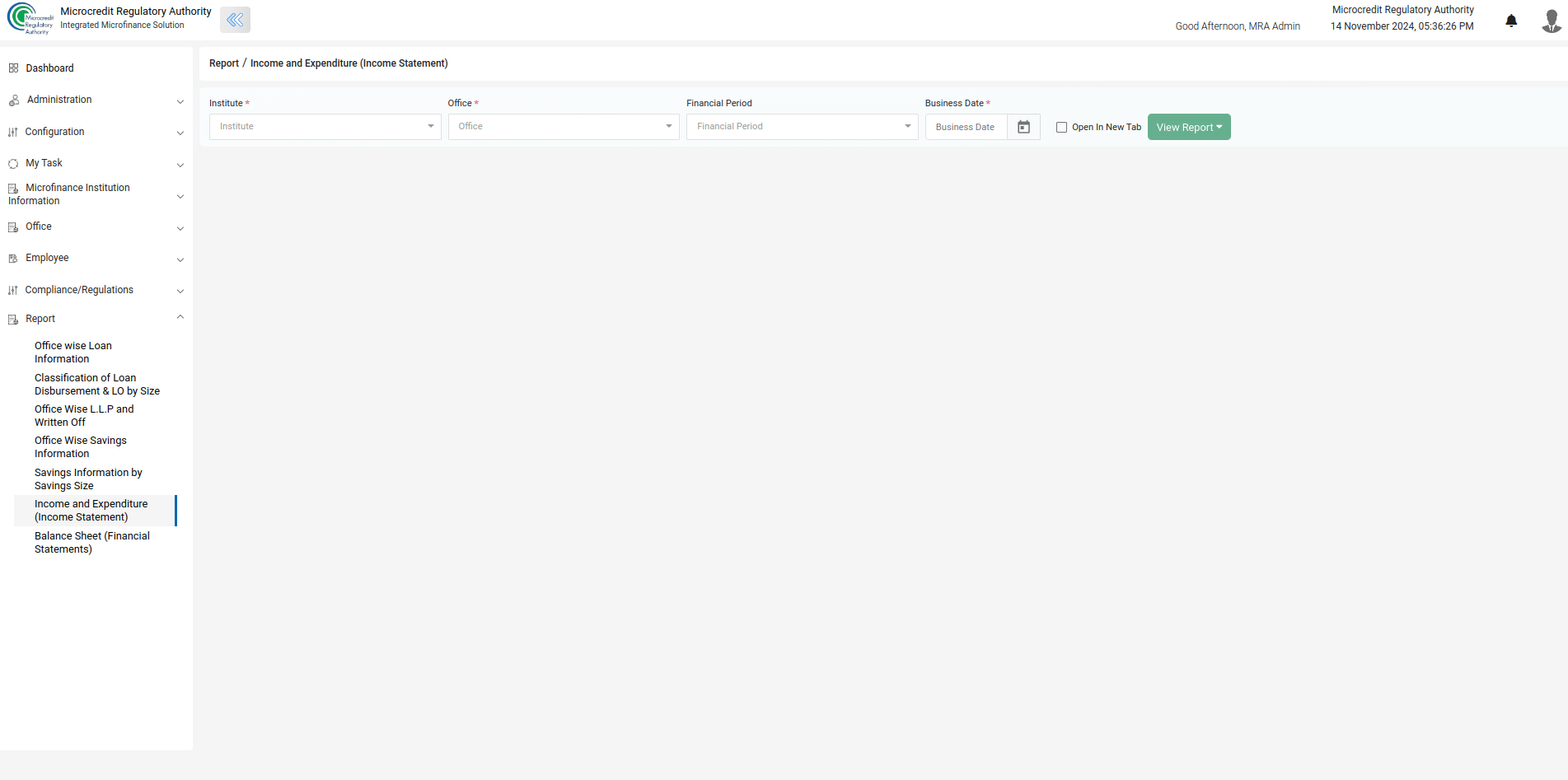Screen dimensions: 1568x780
Task: Click the Compliance/Regulations sliders icon
Action: 13,290
